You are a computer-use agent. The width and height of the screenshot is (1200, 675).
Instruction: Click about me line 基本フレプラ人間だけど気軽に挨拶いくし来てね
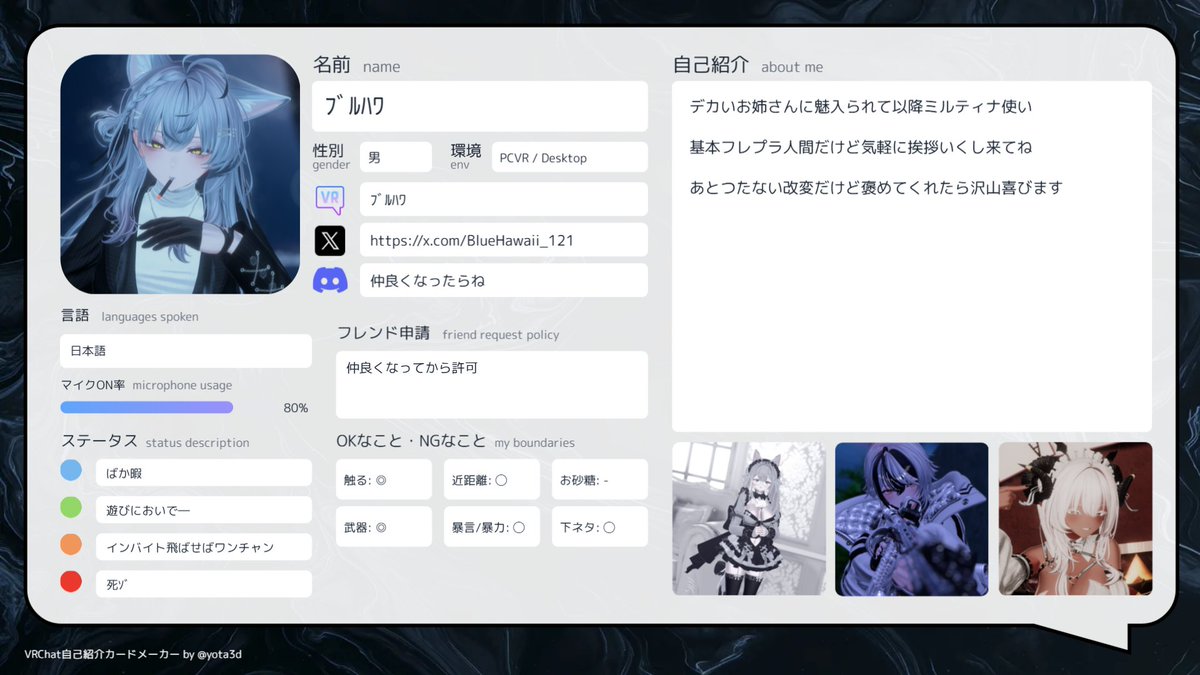(x=861, y=147)
